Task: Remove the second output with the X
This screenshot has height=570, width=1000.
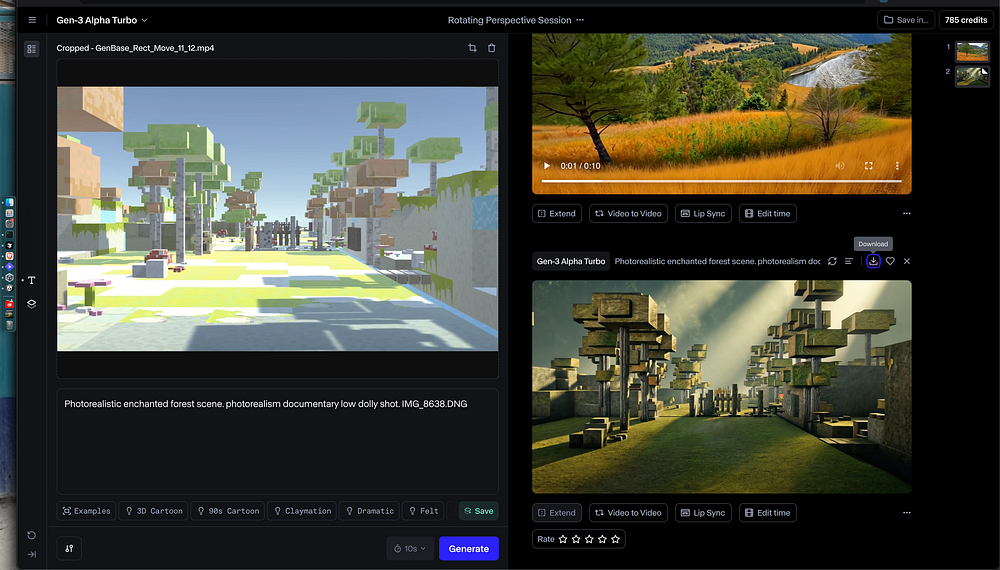Action: tap(907, 261)
